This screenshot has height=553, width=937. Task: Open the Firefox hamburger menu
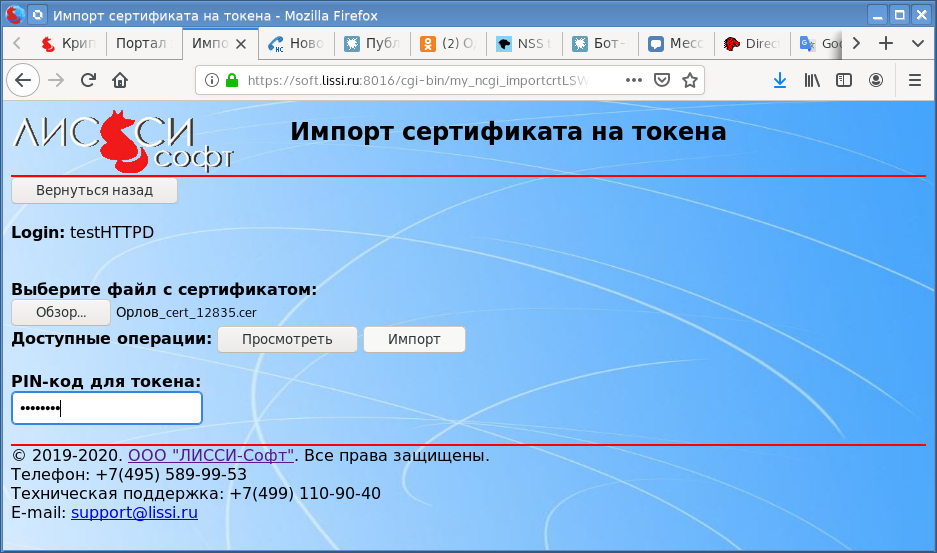pyautogui.click(x=914, y=80)
